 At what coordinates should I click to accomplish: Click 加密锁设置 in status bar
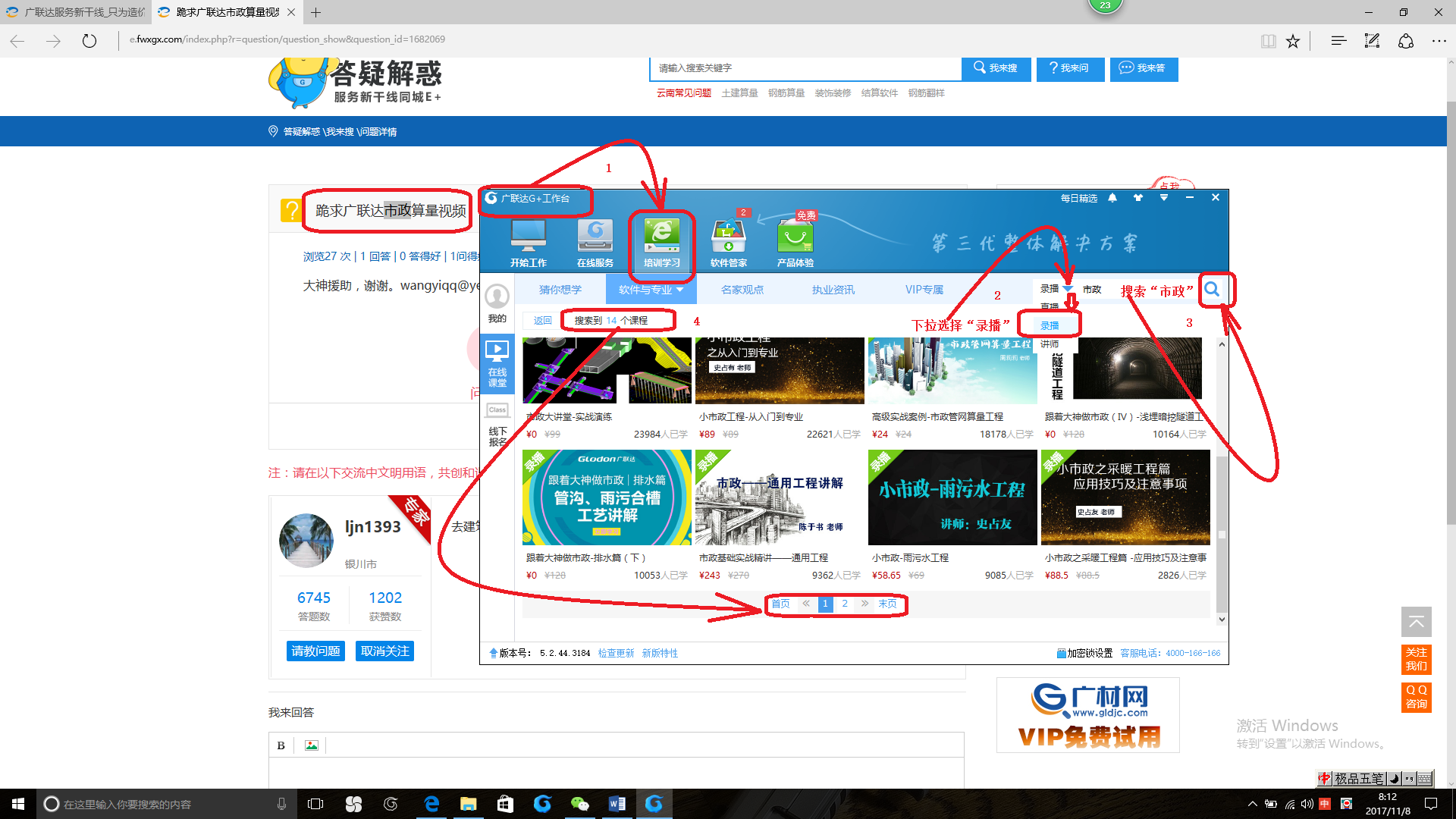(1084, 653)
